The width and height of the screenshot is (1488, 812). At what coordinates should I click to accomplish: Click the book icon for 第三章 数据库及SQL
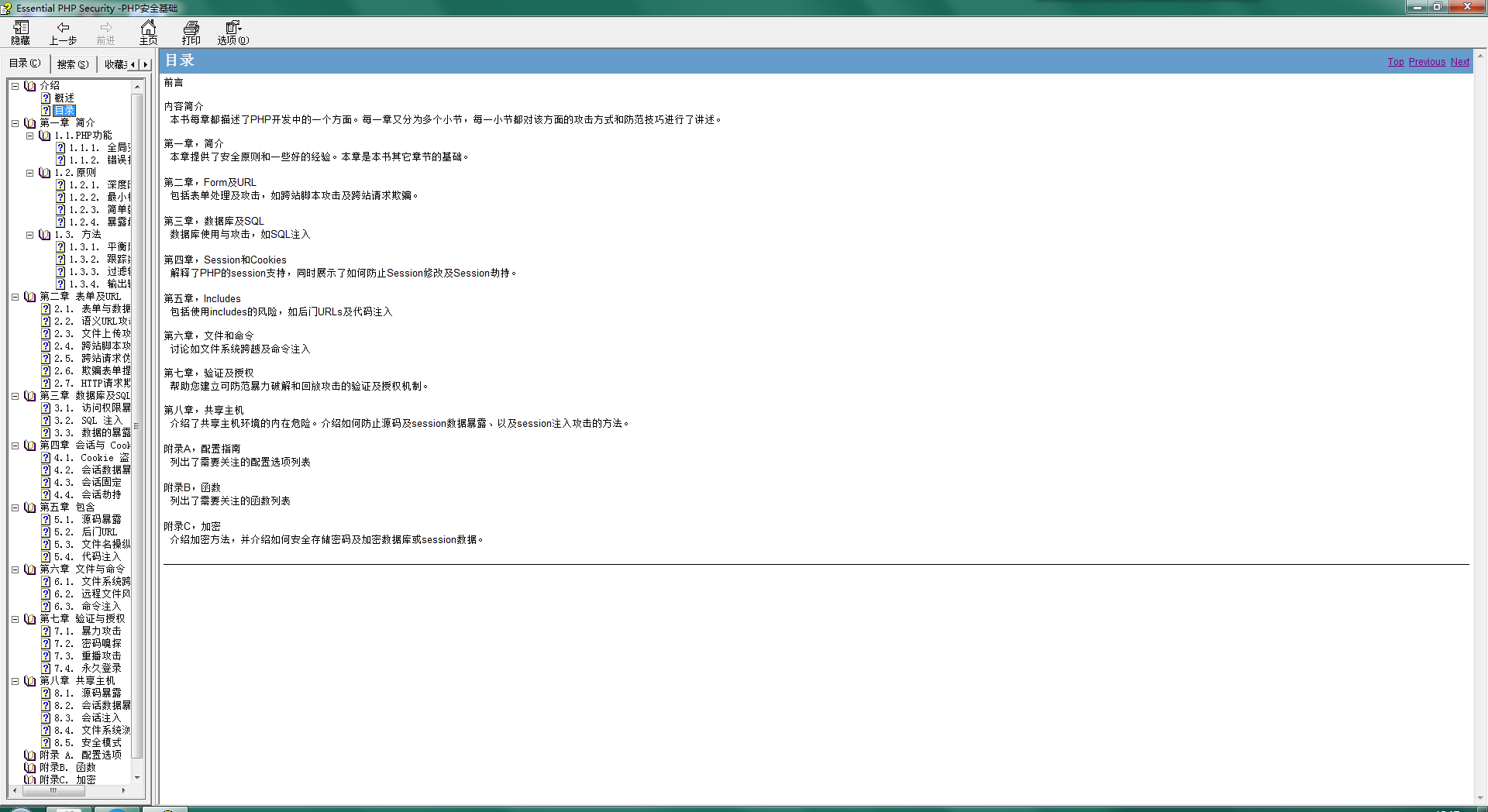point(30,396)
